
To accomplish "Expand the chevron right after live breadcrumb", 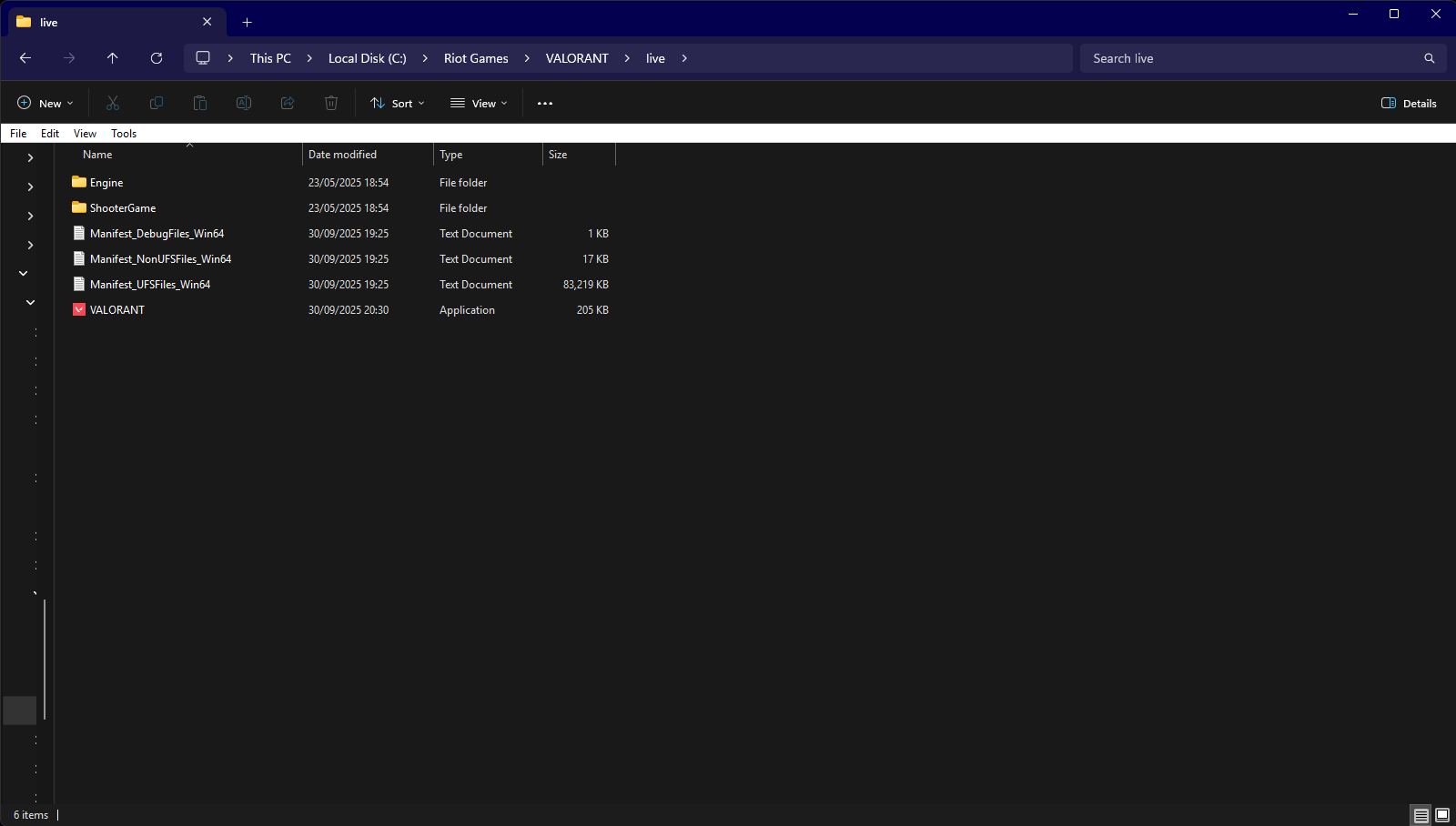I will (684, 58).
